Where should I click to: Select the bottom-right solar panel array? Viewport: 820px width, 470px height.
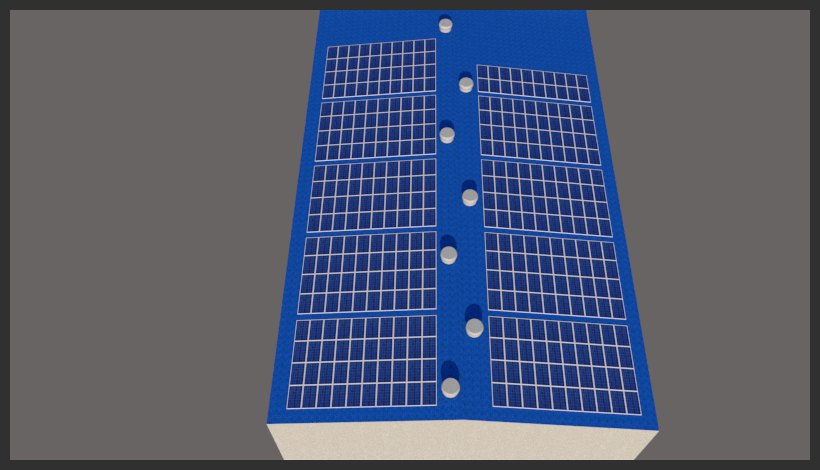tap(563, 365)
